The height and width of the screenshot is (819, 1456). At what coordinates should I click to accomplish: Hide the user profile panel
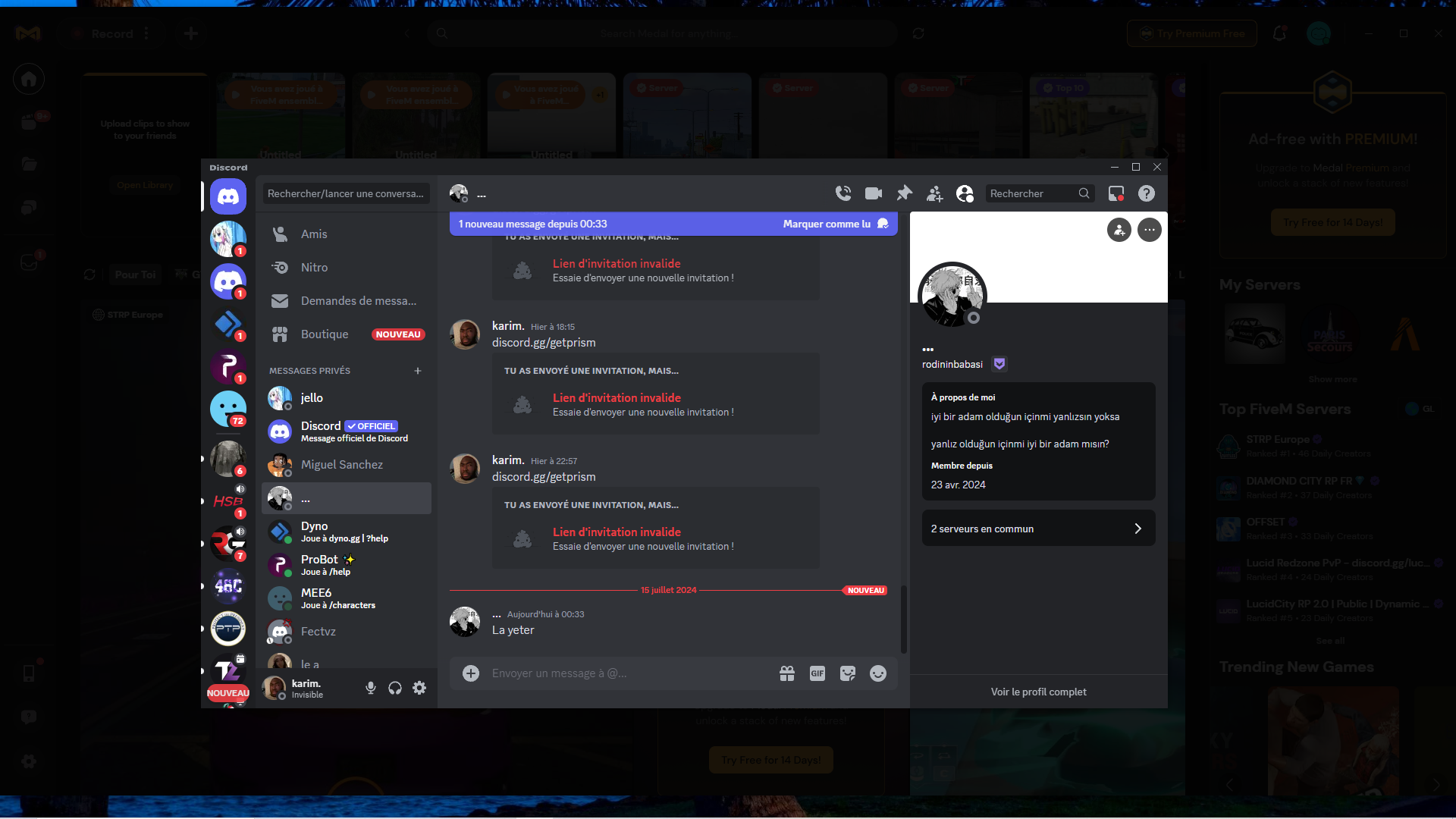pyautogui.click(x=965, y=193)
